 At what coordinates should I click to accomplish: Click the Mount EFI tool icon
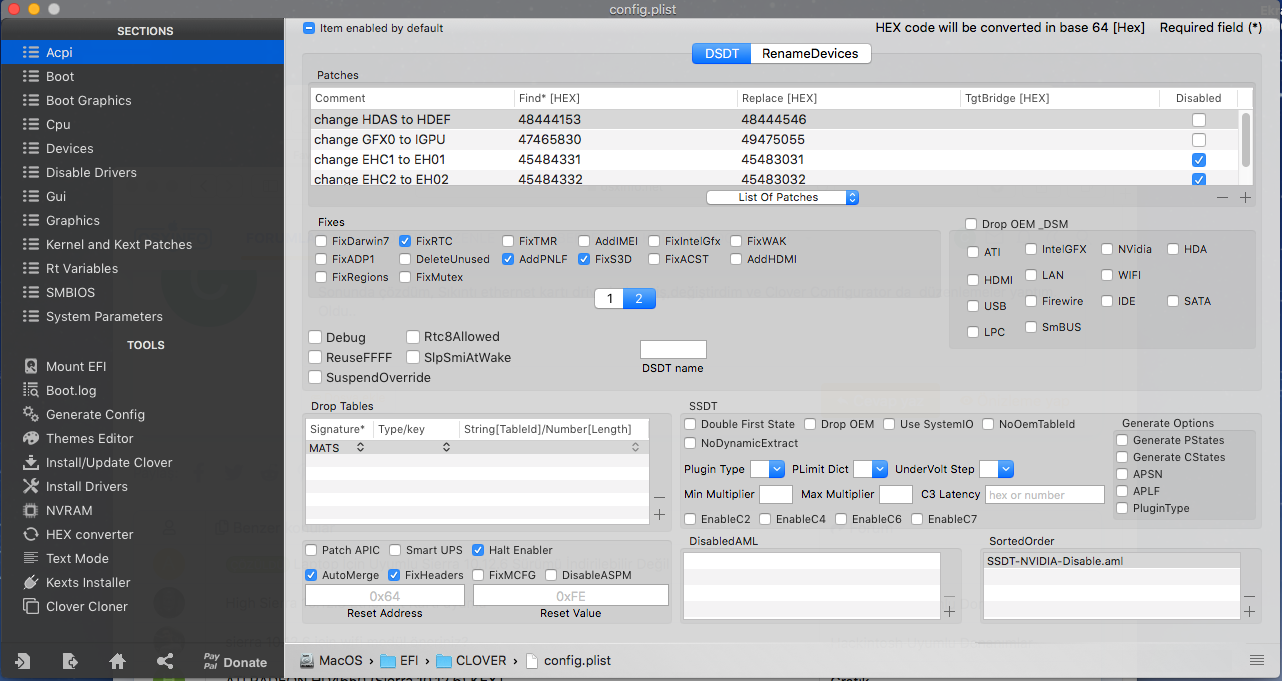coord(30,367)
